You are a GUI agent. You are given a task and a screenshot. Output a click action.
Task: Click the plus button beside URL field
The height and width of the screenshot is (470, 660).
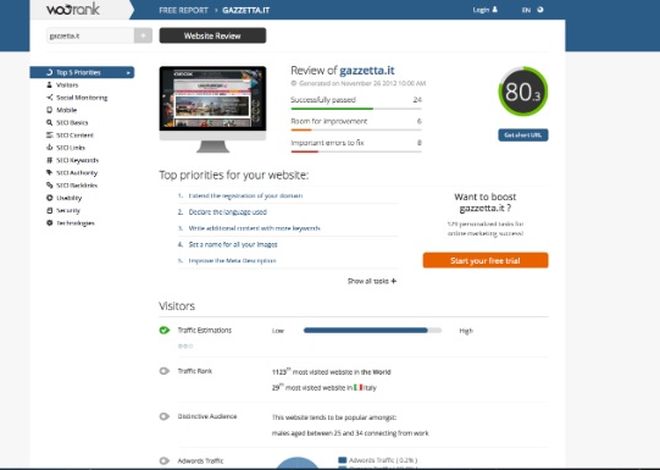[x=143, y=36]
